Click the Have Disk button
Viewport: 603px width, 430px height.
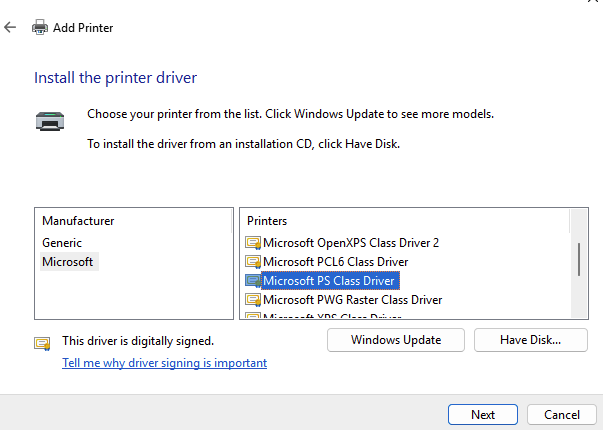(x=530, y=340)
